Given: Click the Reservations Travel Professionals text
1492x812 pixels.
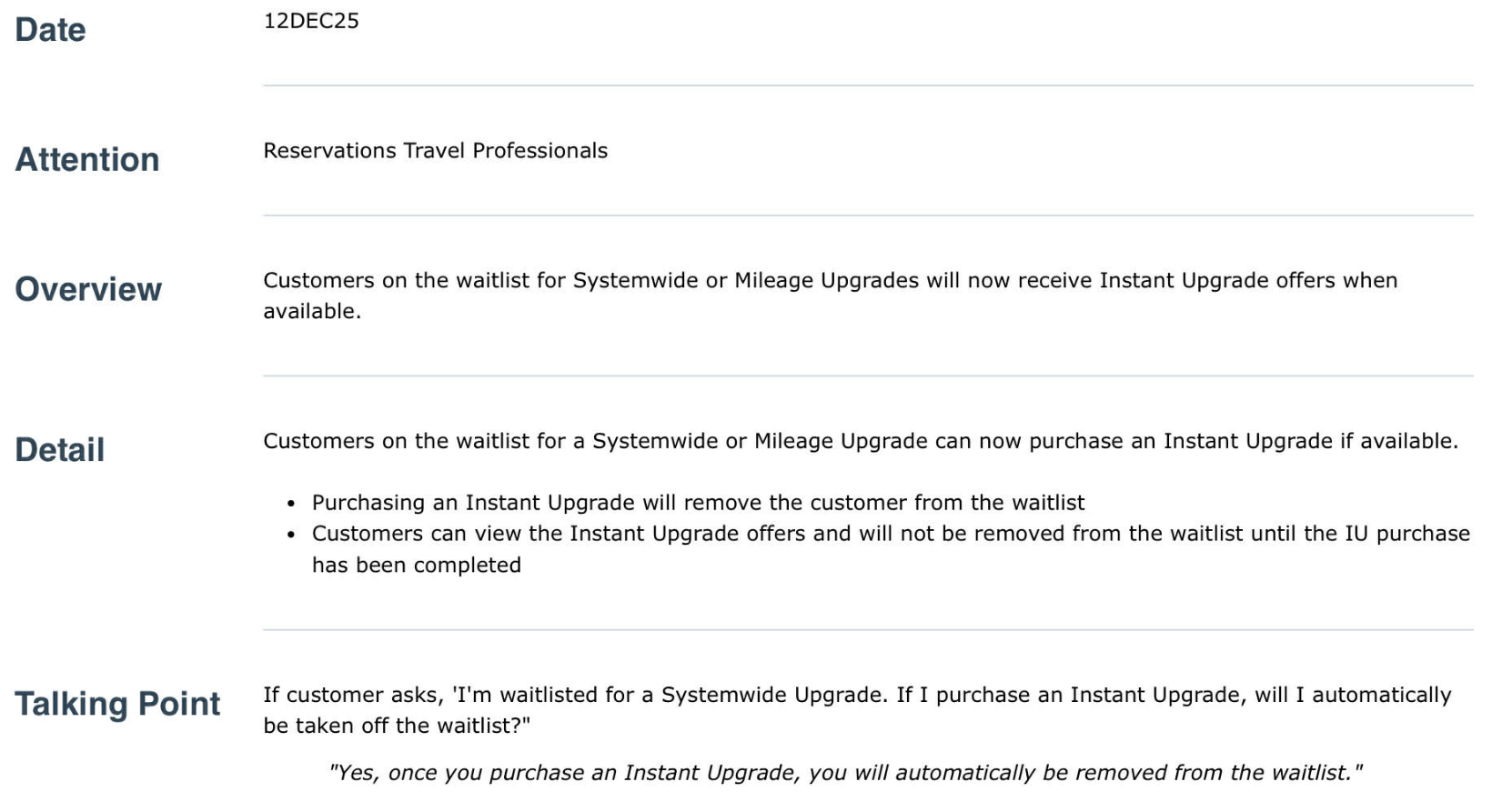Looking at the screenshot, I should pos(435,151).
